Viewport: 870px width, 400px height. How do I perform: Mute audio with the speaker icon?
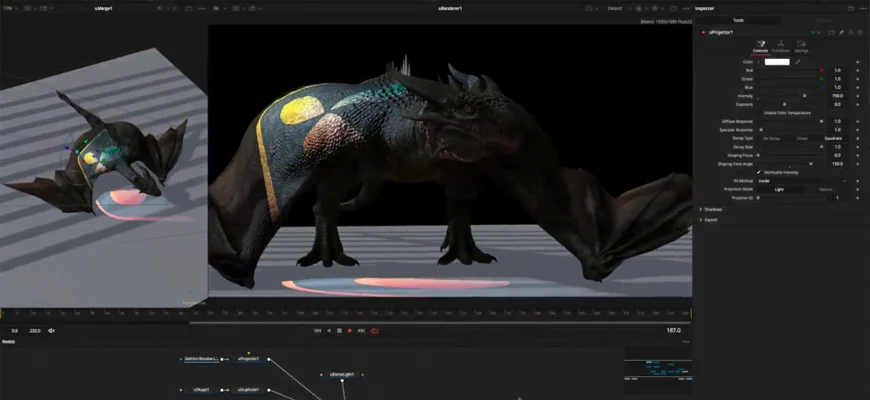51,331
